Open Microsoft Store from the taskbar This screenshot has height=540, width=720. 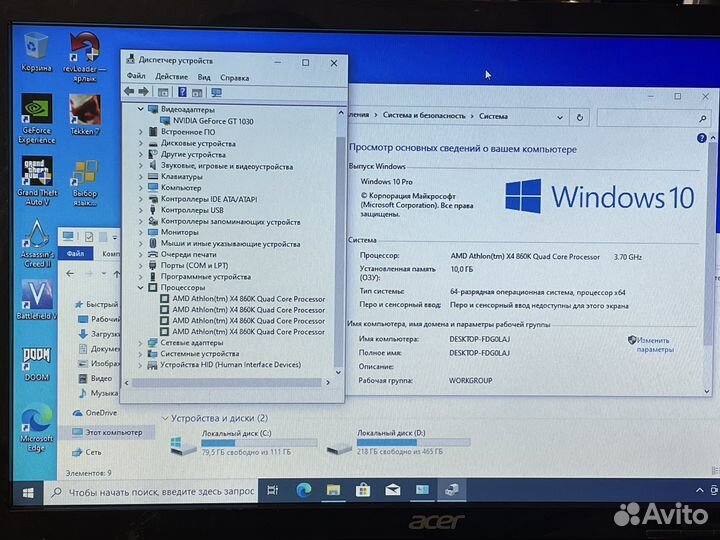363,490
